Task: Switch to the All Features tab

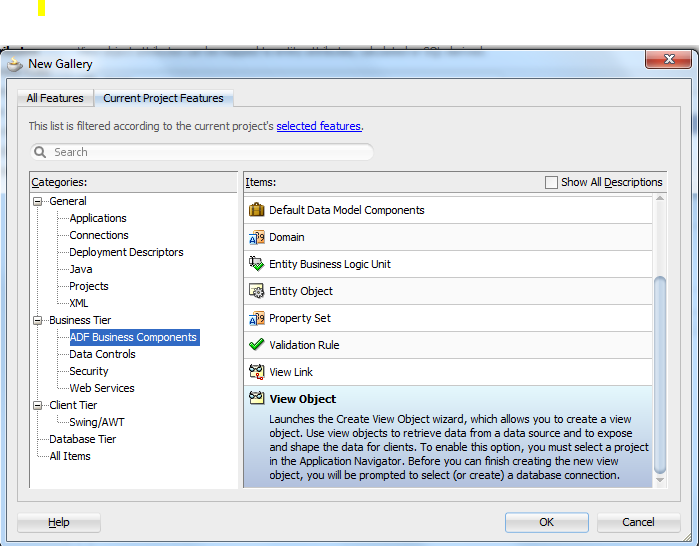Action: click(55, 98)
